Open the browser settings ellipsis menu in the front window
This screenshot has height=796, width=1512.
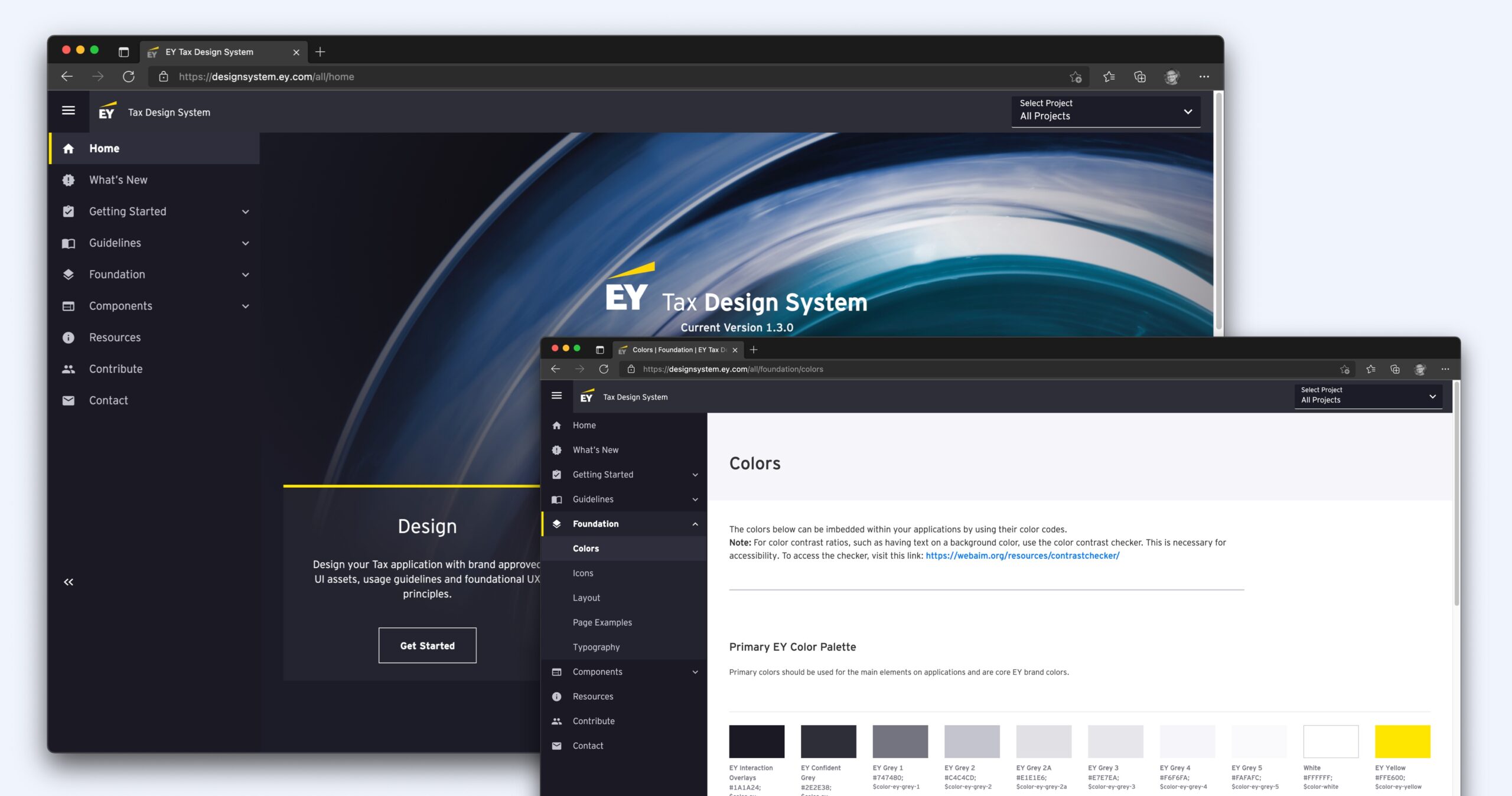point(1445,369)
